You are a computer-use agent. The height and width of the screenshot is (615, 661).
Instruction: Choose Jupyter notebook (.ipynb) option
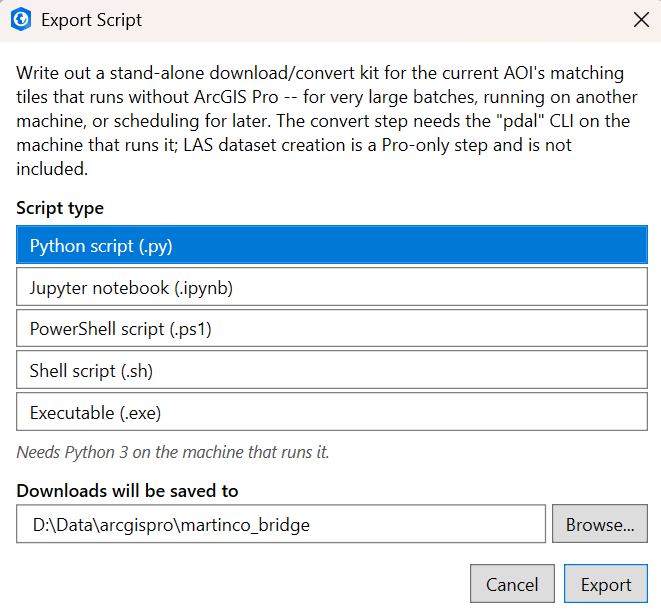332,287
